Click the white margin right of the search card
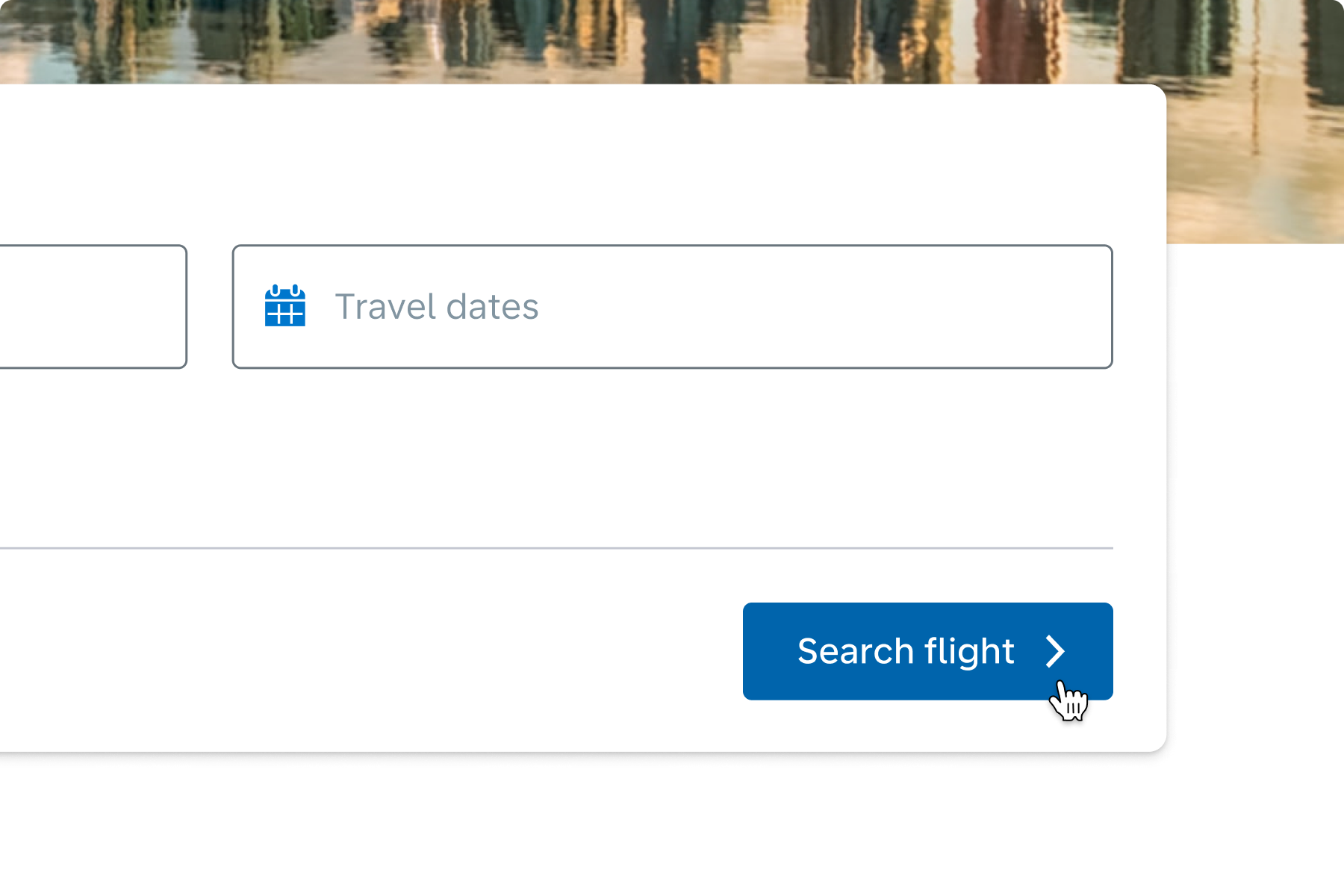 [x=1256, y=493]
